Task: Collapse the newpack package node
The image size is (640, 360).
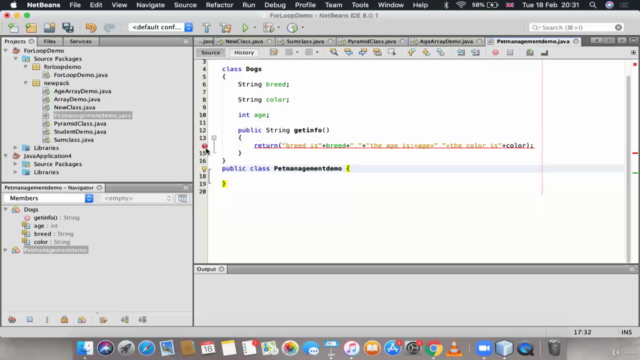Action: [26, 83]
